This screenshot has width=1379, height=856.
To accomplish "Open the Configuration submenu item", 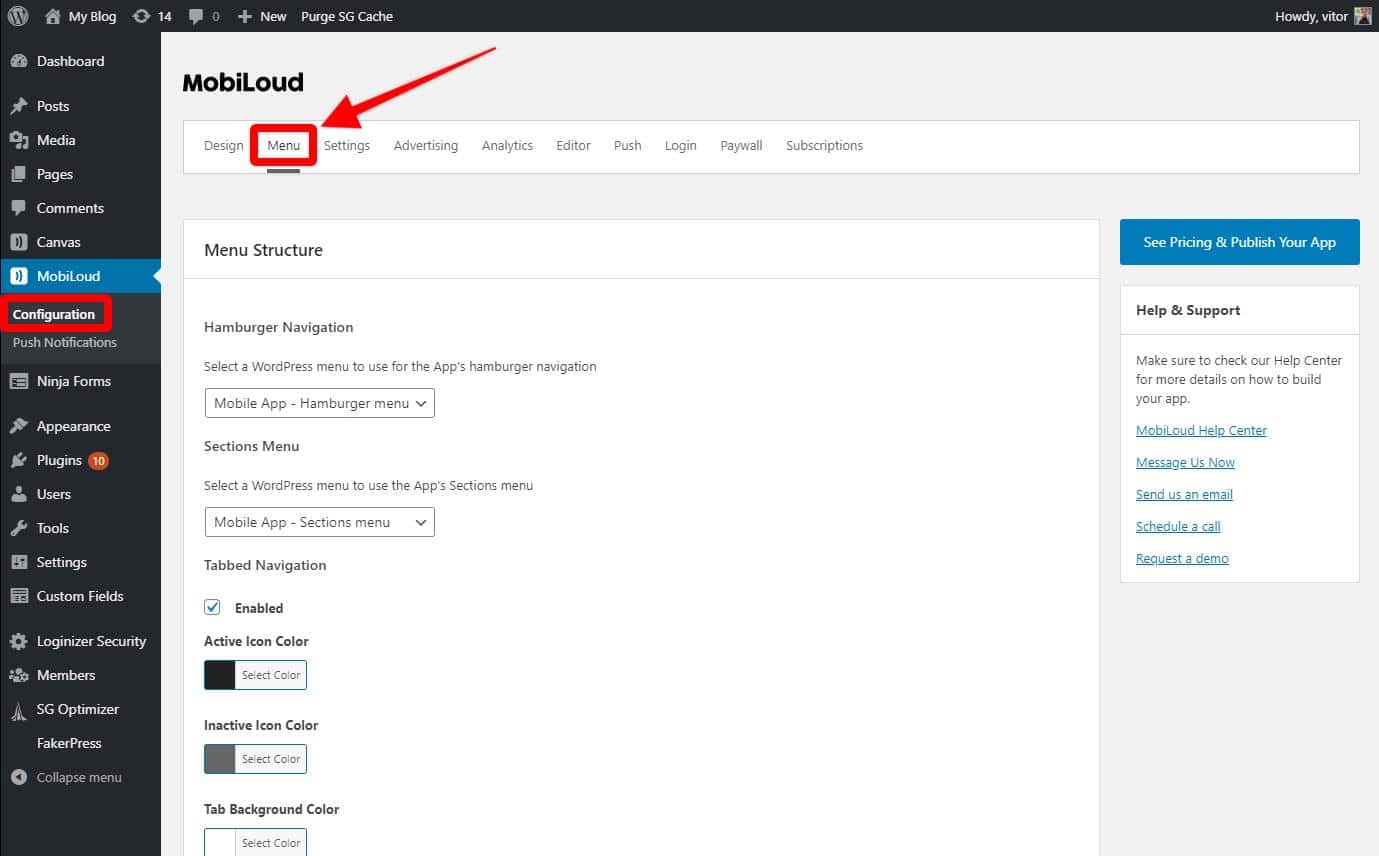I will pyautogui.click(x=54, y=314).
